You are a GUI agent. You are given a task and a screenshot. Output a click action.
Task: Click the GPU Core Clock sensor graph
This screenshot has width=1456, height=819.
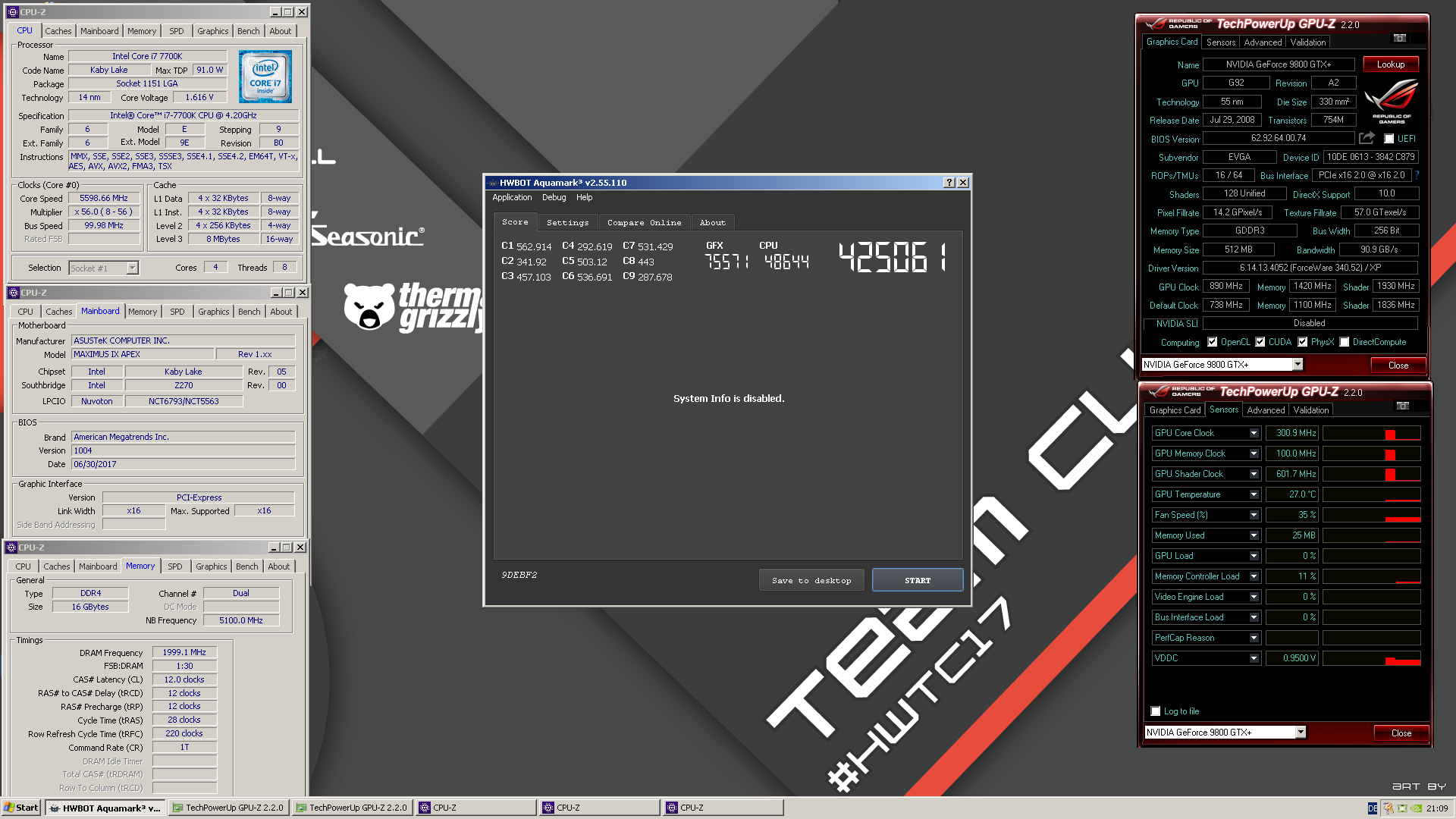1371,433
